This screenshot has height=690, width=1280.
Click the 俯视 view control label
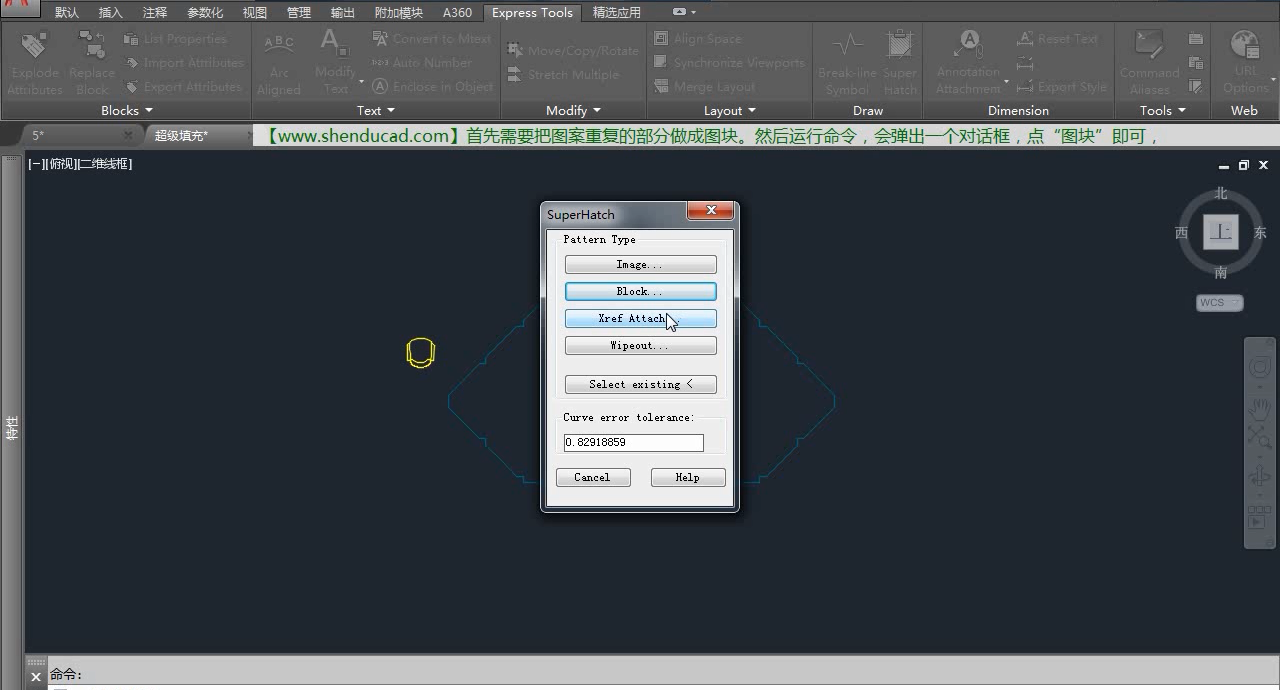coord(59,164)
